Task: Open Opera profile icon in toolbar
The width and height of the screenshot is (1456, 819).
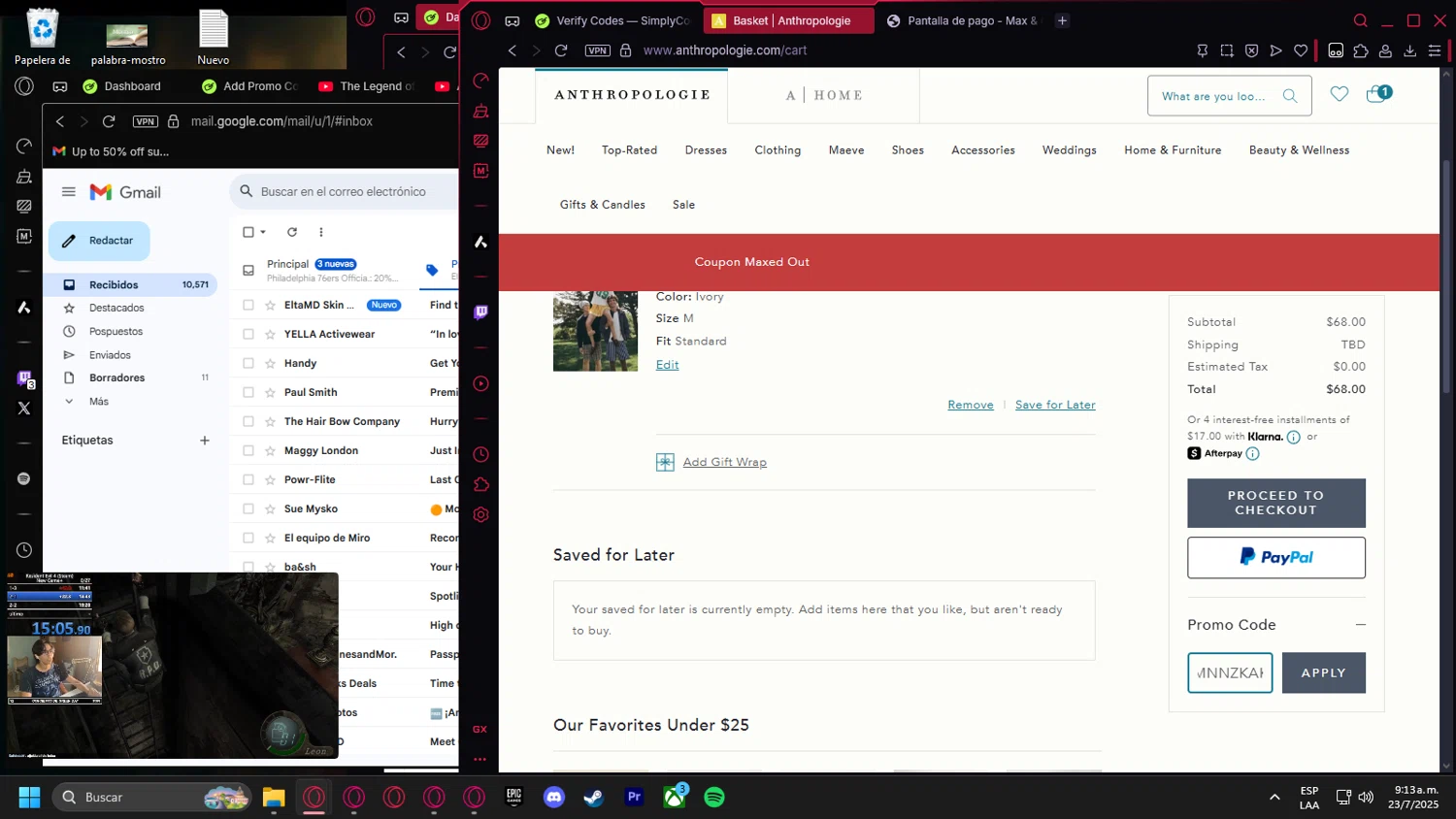Action: (x=1386, y=50)
